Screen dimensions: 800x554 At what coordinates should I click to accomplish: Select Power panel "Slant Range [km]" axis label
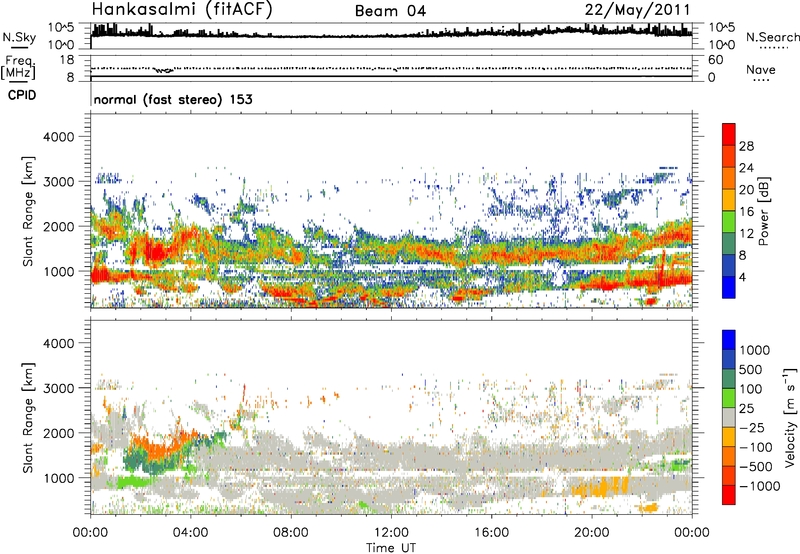pyautogui.click(x=28, y=211)
